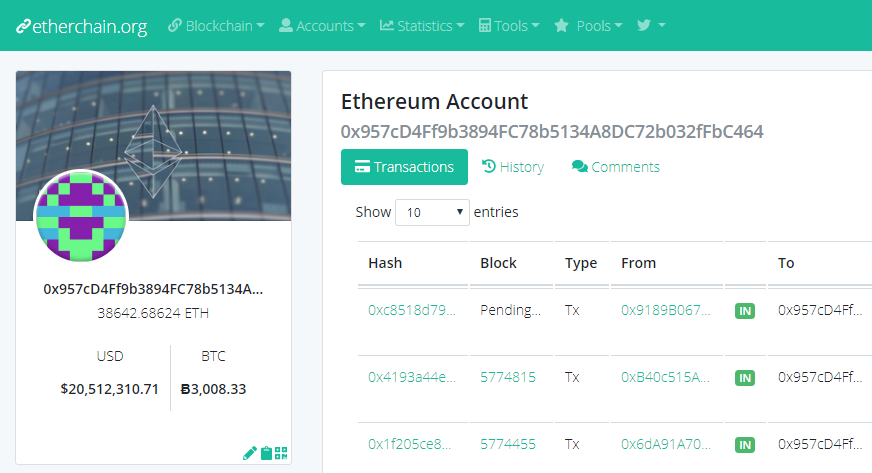Click the BTC value Ƀ3,008.33
The image size is (872, 473).
click(214, 389)
